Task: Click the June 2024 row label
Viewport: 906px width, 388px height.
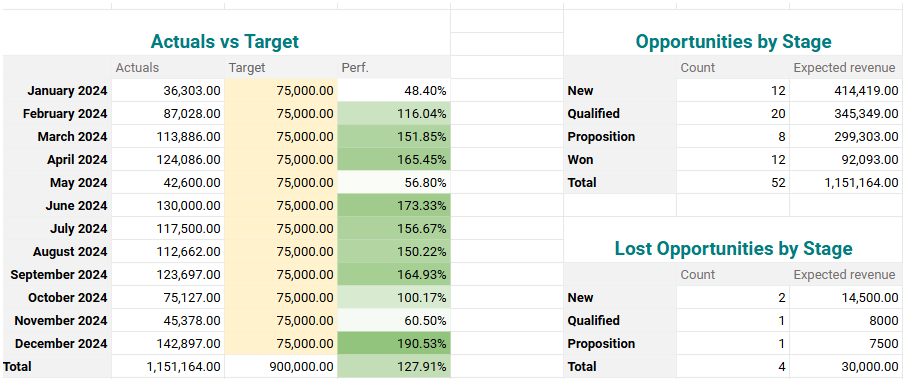Action: (x=57, y=206)
